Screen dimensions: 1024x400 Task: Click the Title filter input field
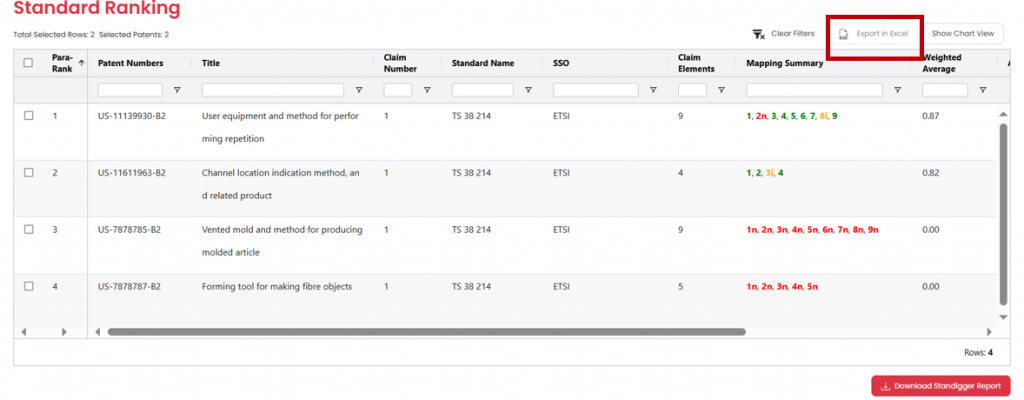tap(275, 90)
